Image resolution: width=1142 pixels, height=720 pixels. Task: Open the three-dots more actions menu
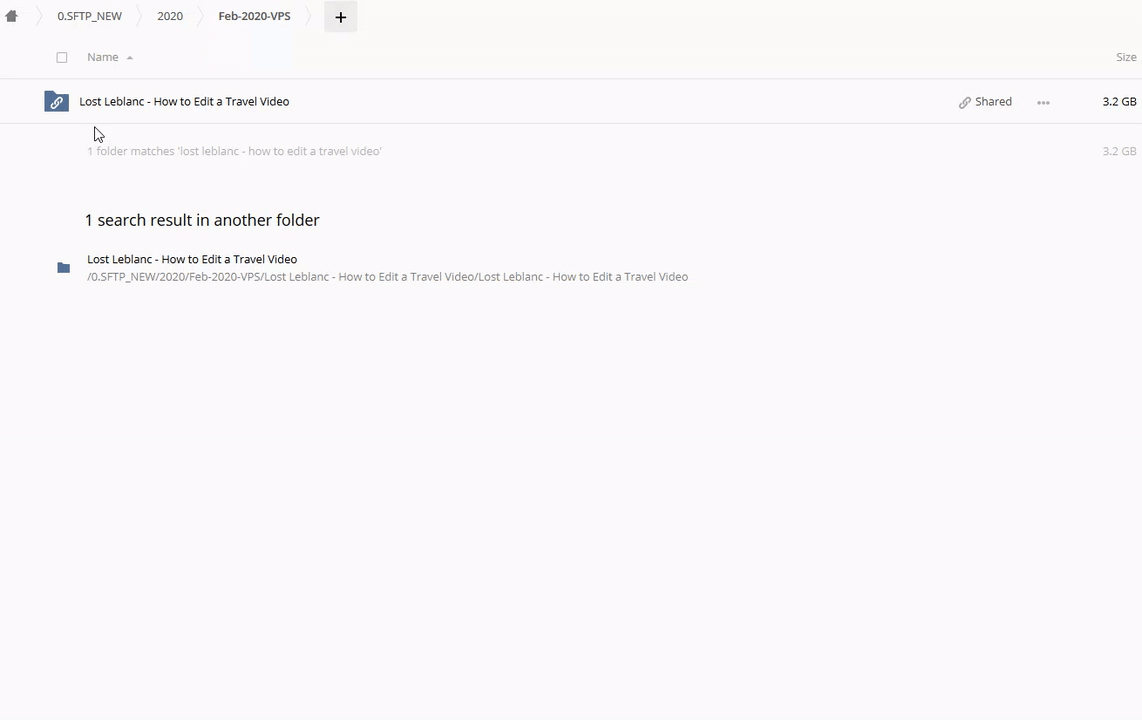[x=1043, y=103]
